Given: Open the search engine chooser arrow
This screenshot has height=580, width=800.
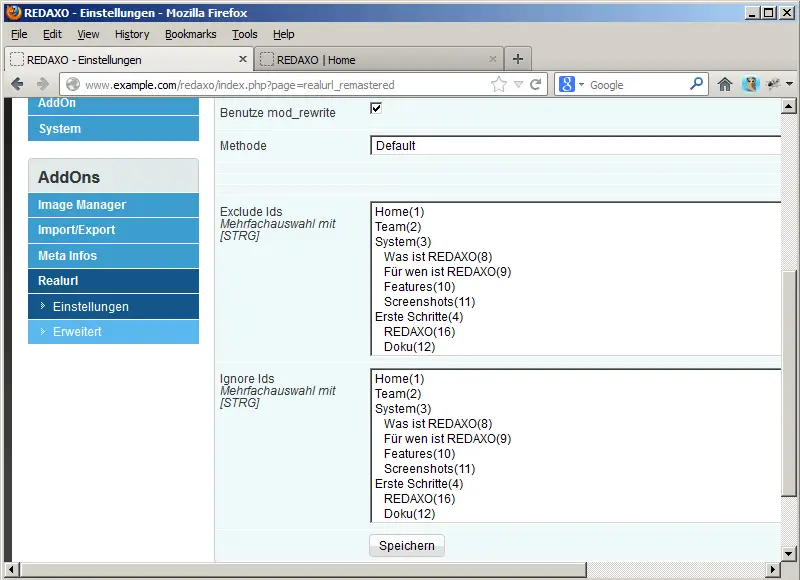Looking at the screenshot, I should (x=581, y=85).
